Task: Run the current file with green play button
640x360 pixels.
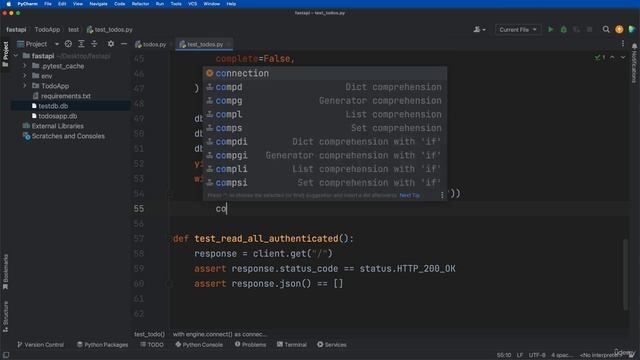Action: pos(551,29)
